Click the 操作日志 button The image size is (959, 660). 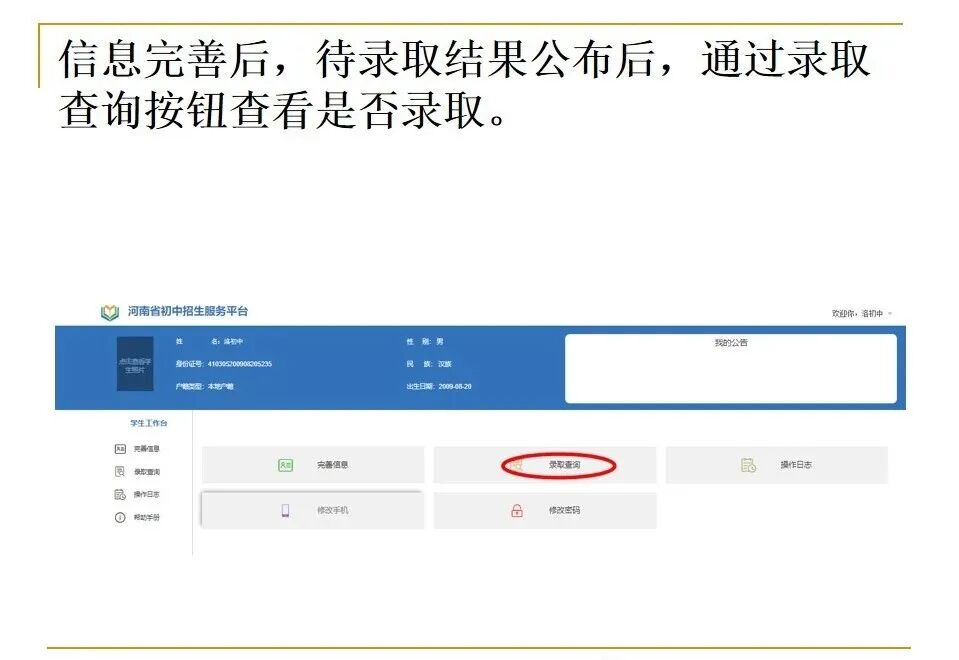(790, 463)
